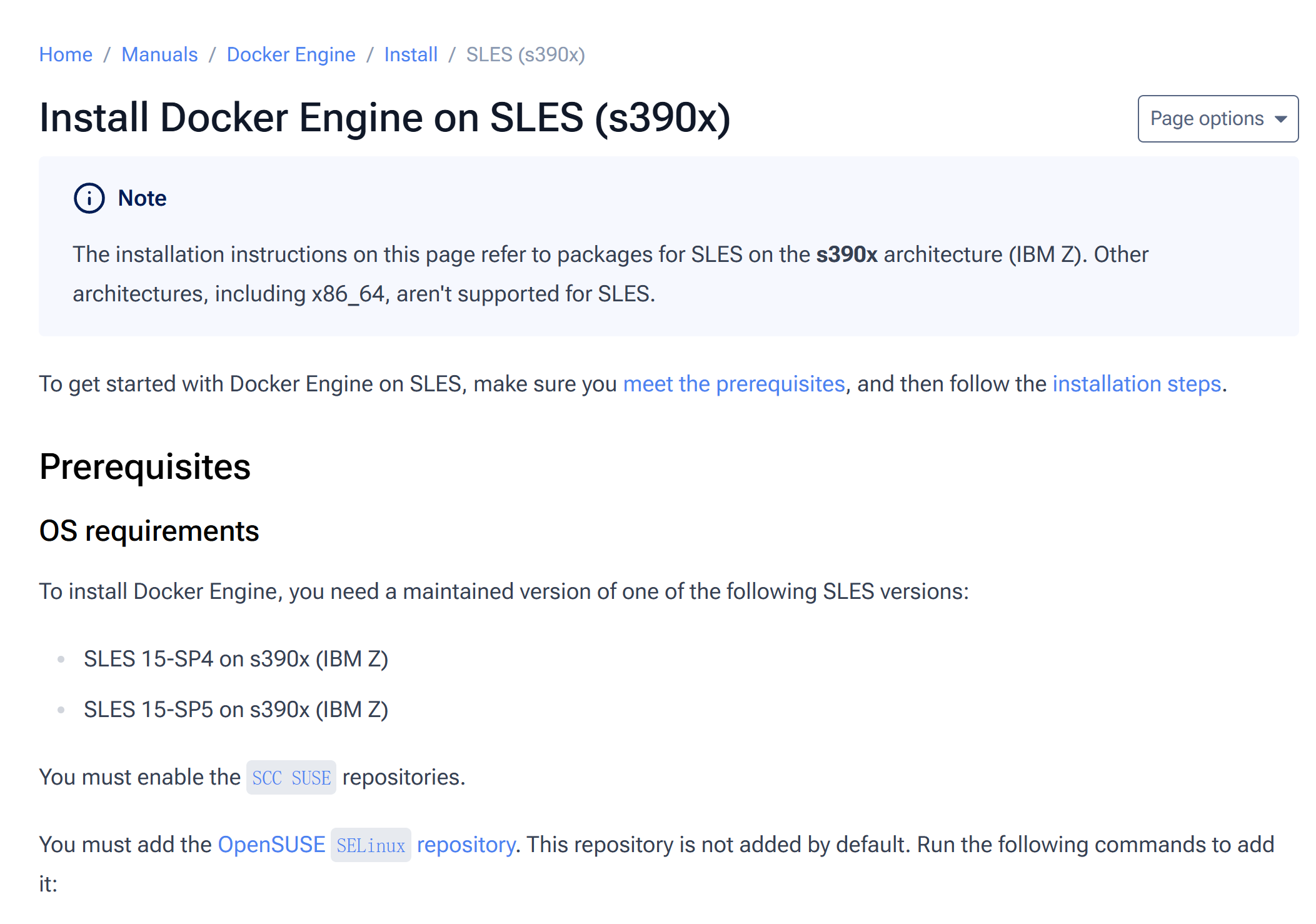Viewport: 1316px width, 924px height.
Task: Click the Note callout title
Action: pos(142,198)
